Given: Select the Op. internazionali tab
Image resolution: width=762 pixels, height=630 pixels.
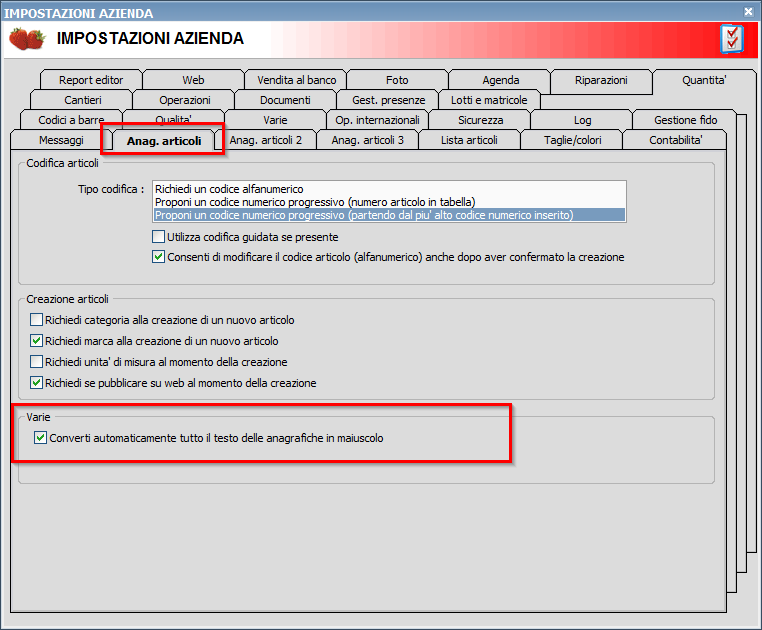Looking at the screenshot, I should 377,120.
